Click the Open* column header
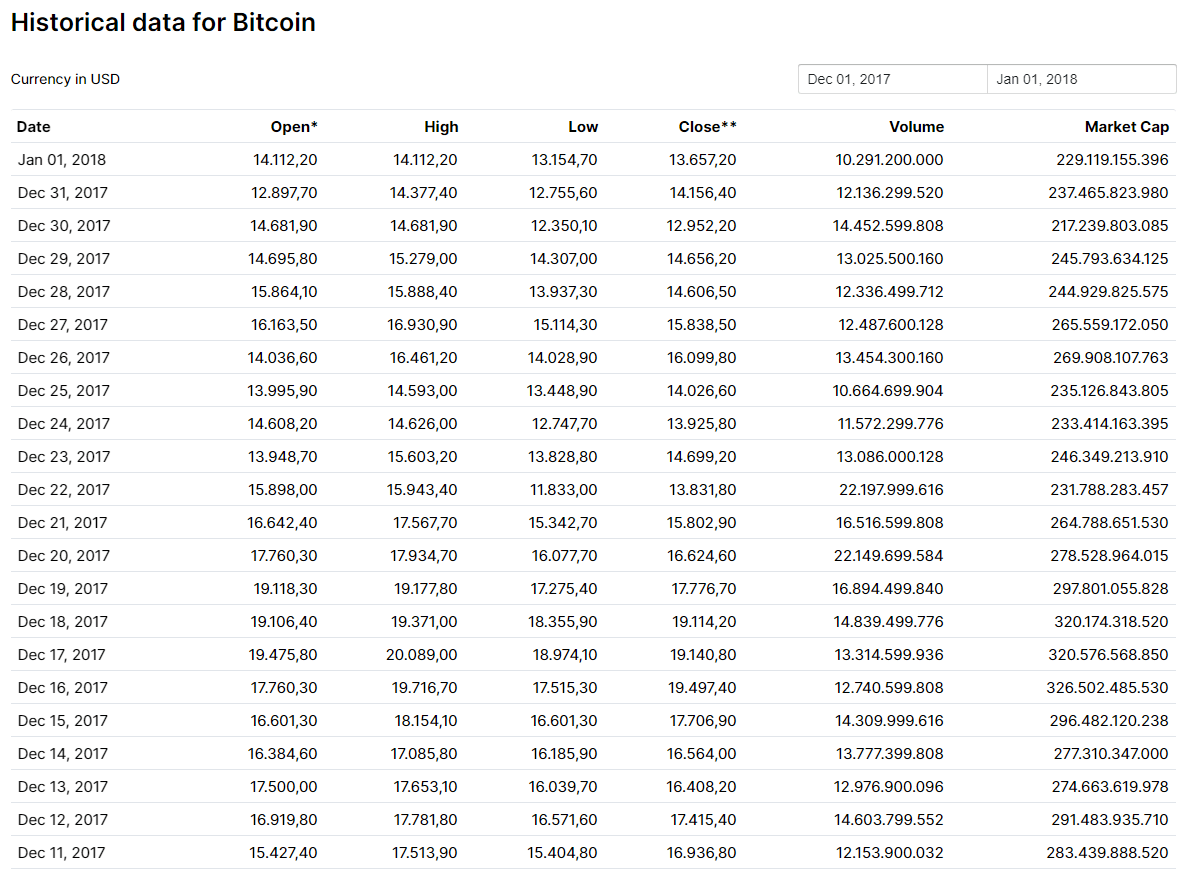The image size is (1183, 869). click(294, 127)
